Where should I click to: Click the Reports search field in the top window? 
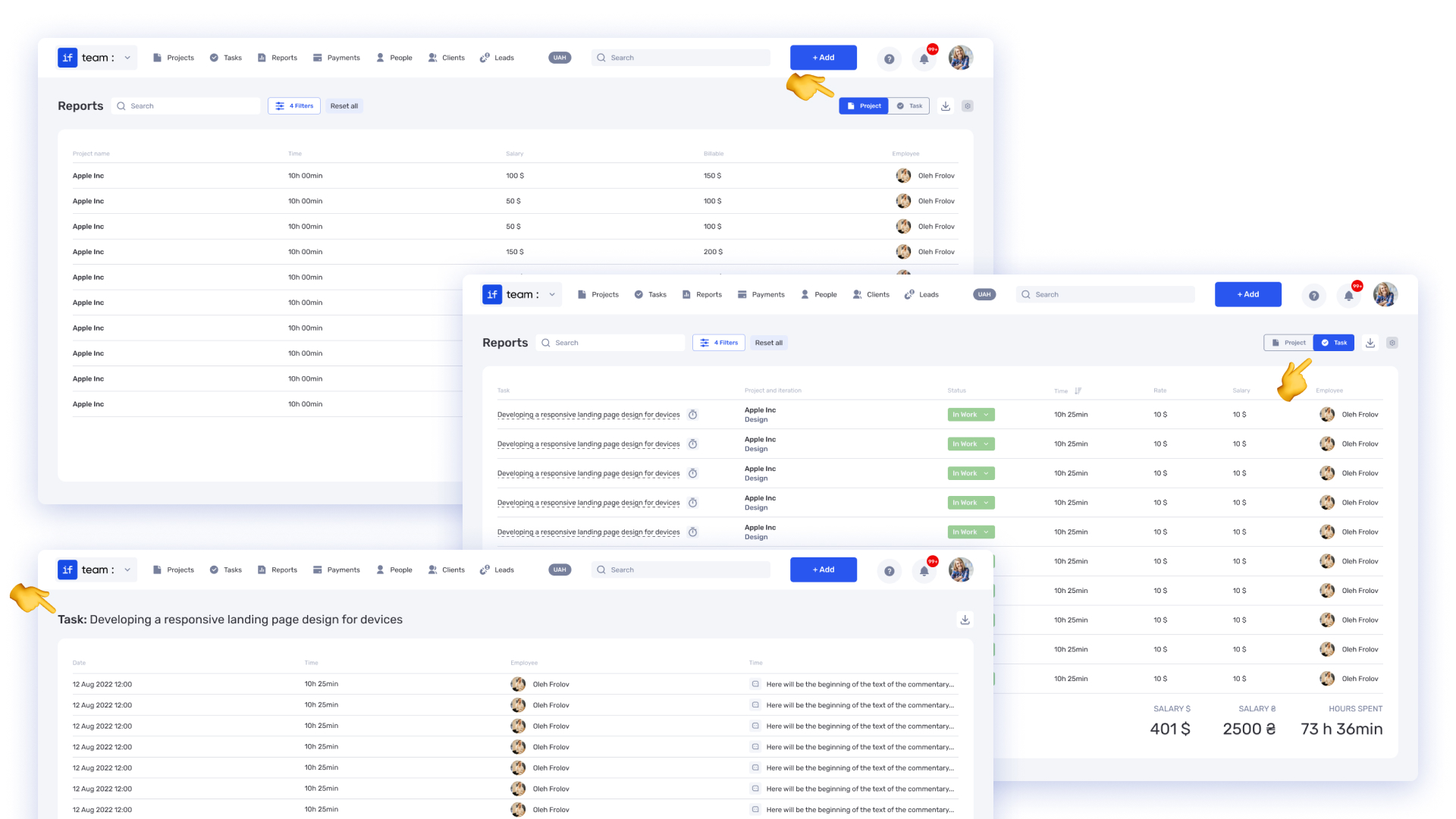[x=186, y=106]
